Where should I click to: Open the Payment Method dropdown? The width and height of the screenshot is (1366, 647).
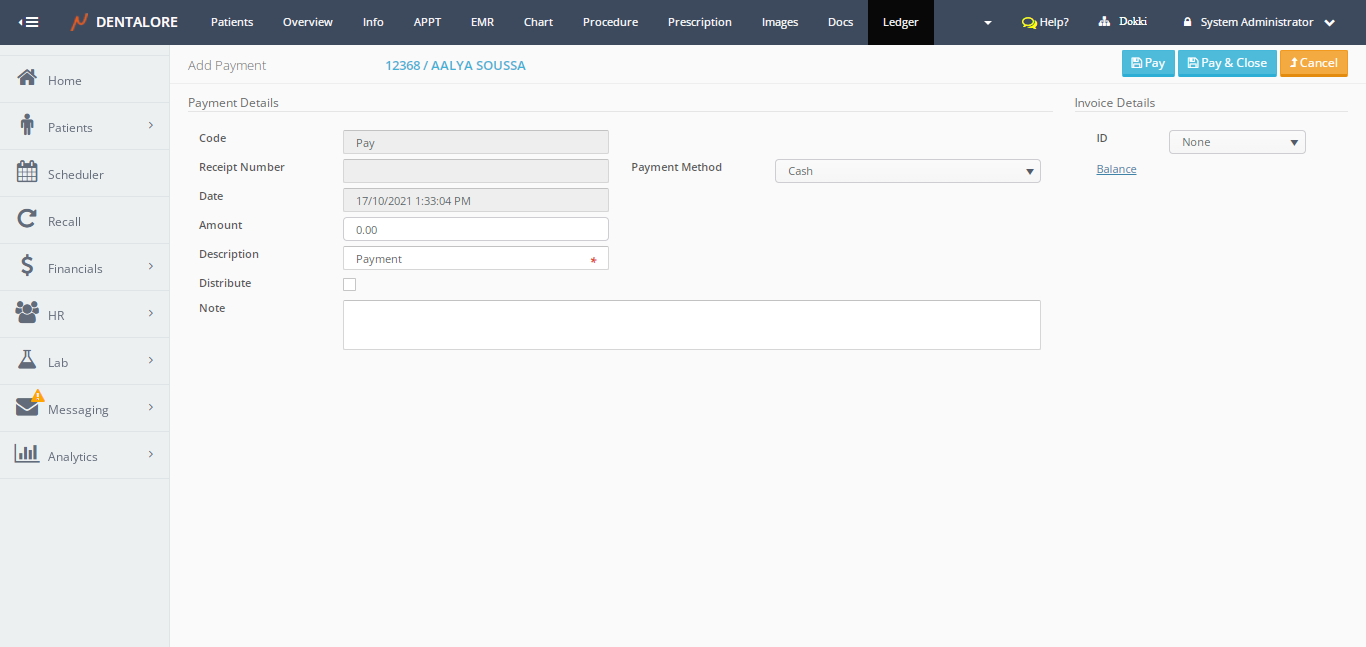[x=907, y=171]
